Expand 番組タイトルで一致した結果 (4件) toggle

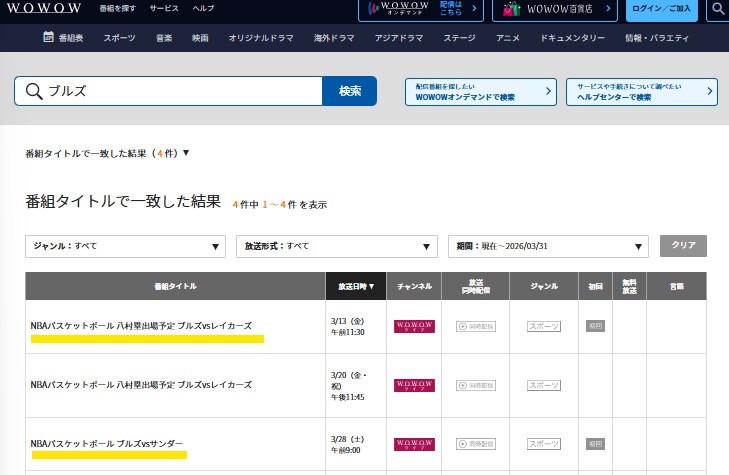107,153
